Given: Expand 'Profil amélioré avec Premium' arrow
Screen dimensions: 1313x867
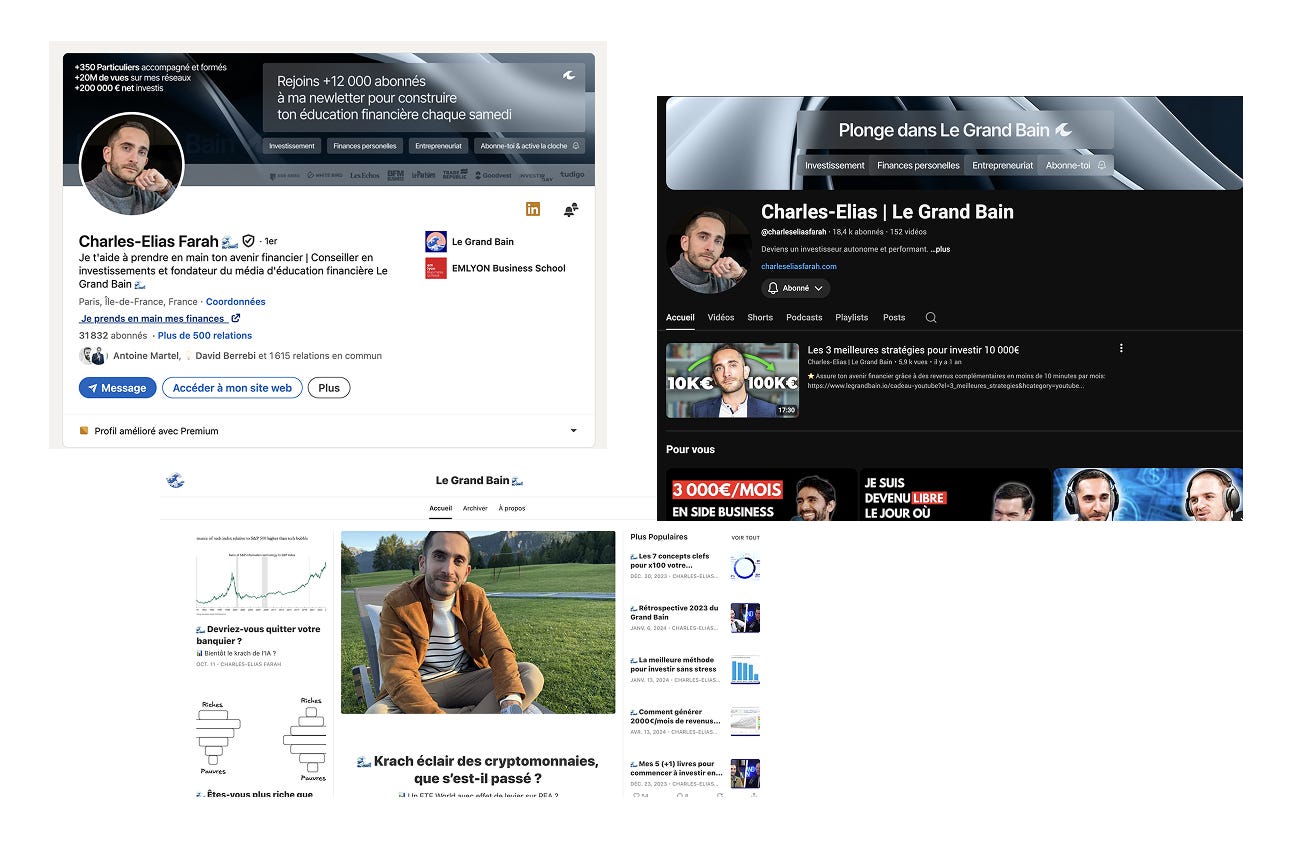Looking at the screenshot, I should coord(574,431).
